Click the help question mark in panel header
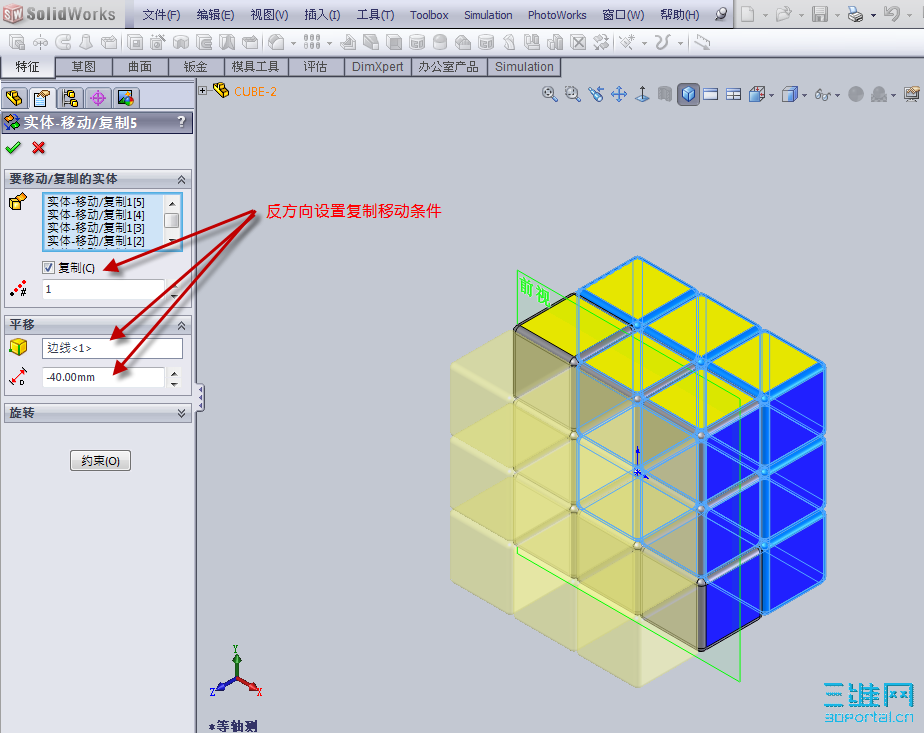This screenshot has height=733, width=924. point(182,122)
